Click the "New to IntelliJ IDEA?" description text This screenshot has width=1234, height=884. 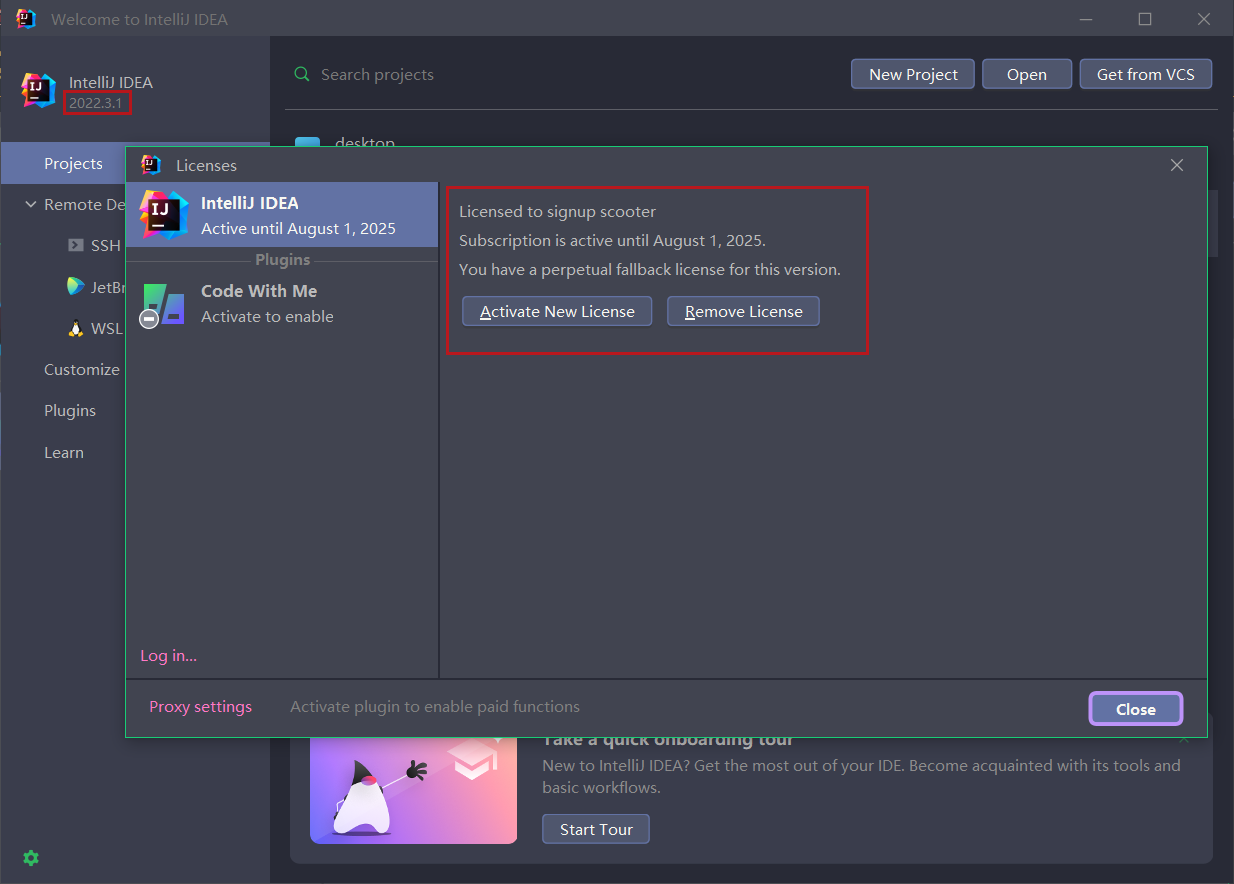(x=861, y=777)
